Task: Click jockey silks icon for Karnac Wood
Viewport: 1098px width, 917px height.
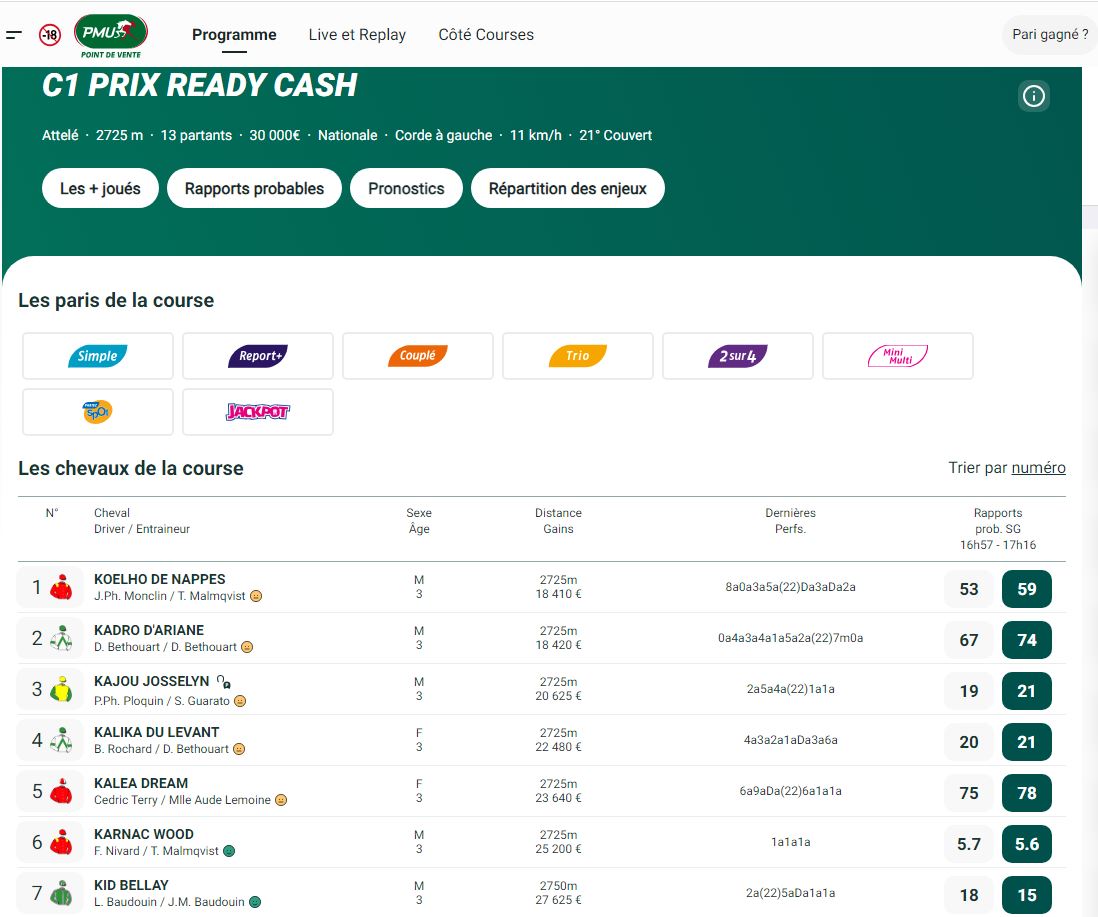Action: point(62,842)
